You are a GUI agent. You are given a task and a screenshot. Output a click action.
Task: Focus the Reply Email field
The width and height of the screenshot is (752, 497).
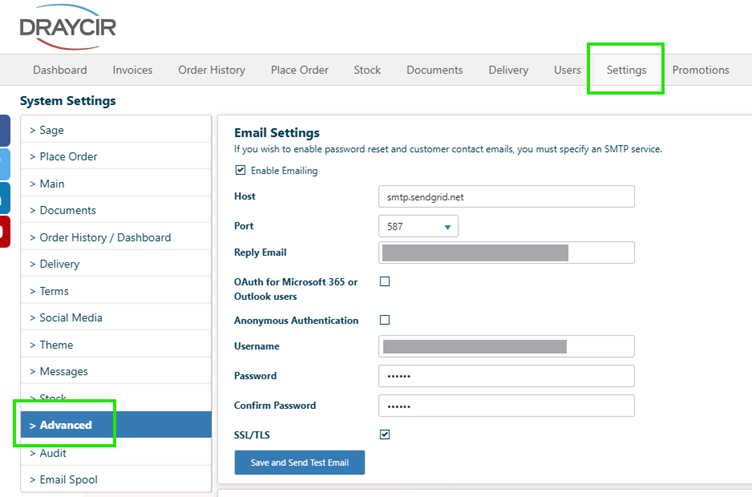506,253
